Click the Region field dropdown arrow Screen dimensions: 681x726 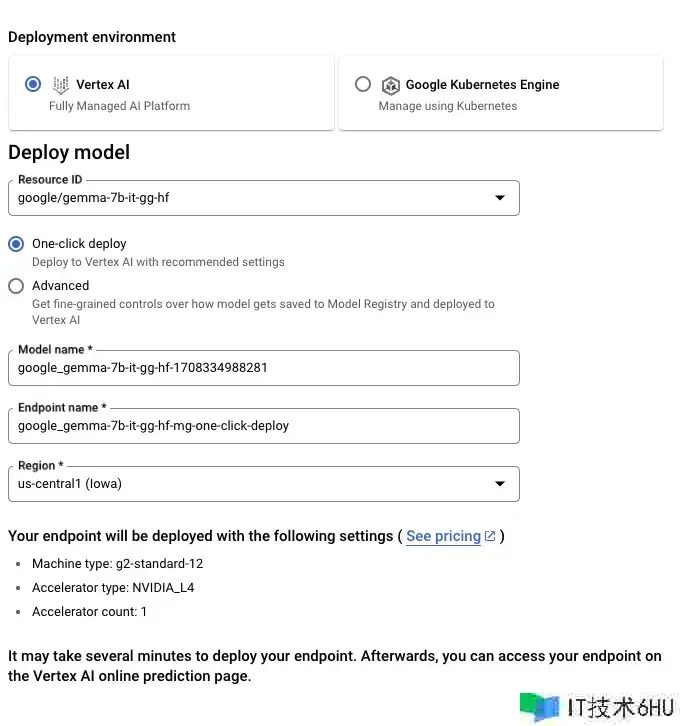(500, 484)
